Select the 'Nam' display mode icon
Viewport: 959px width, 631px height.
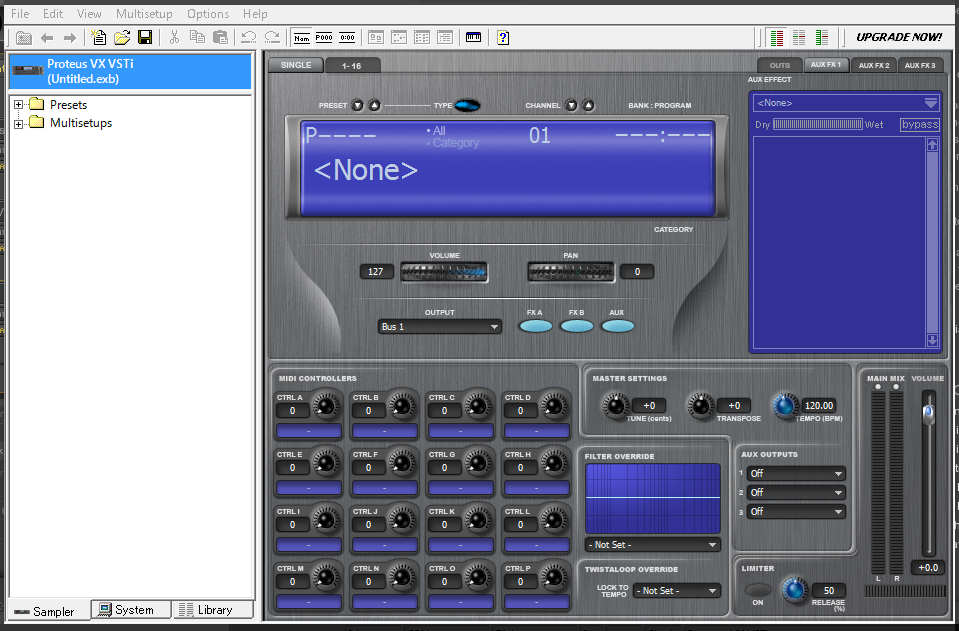[302, 38]
